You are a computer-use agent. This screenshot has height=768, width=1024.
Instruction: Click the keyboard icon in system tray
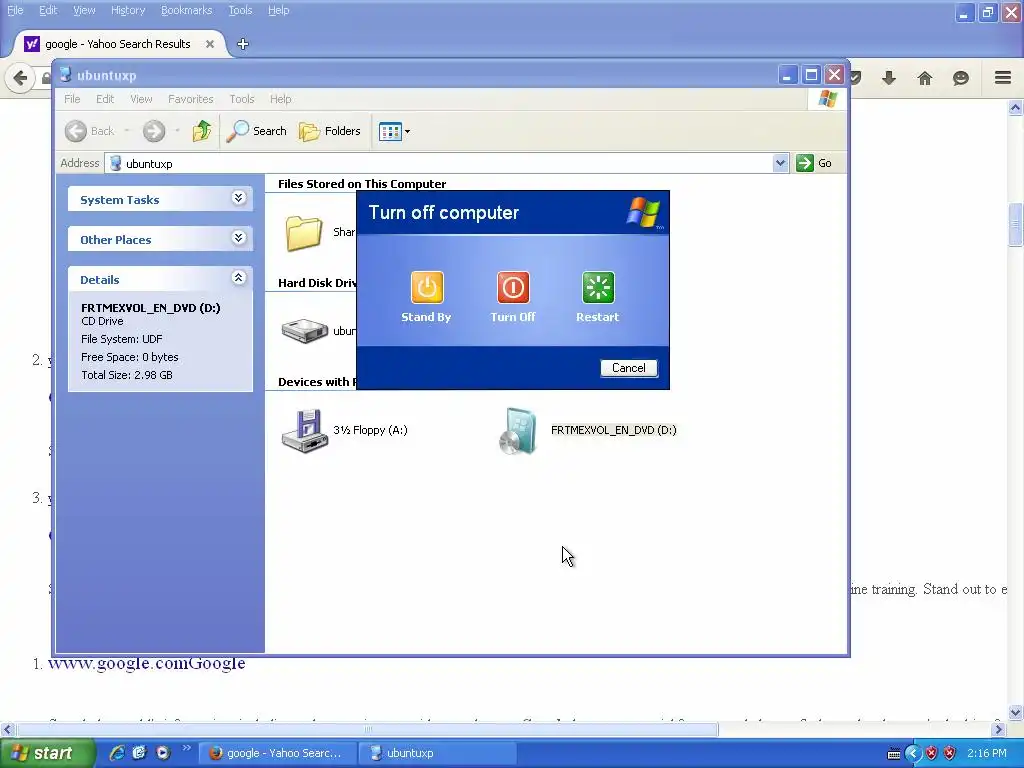(894, 754)
